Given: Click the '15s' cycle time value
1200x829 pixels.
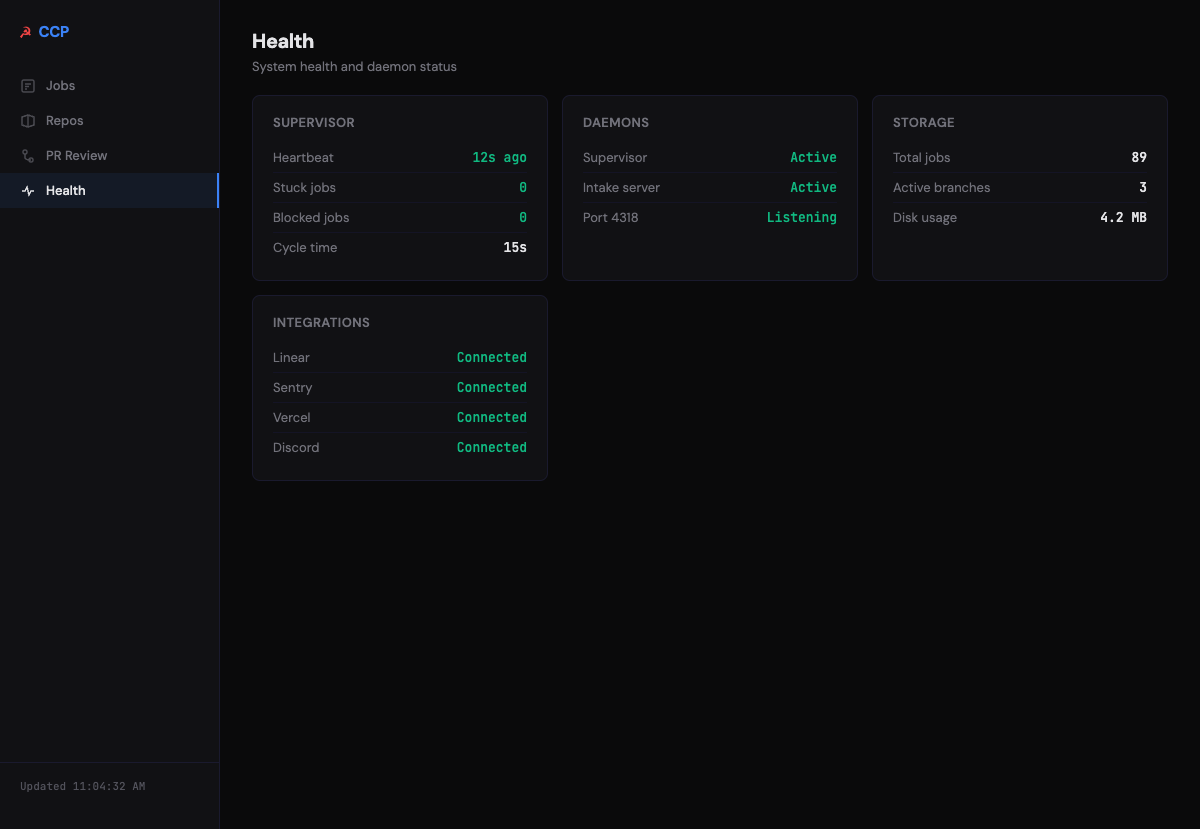Looking at the screenshot, I should 515,248.
